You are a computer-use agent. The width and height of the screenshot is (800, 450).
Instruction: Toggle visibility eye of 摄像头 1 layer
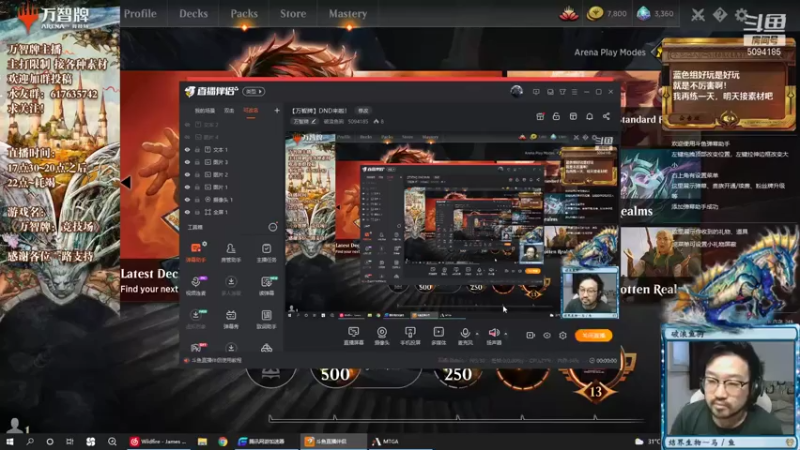(187, 199)
